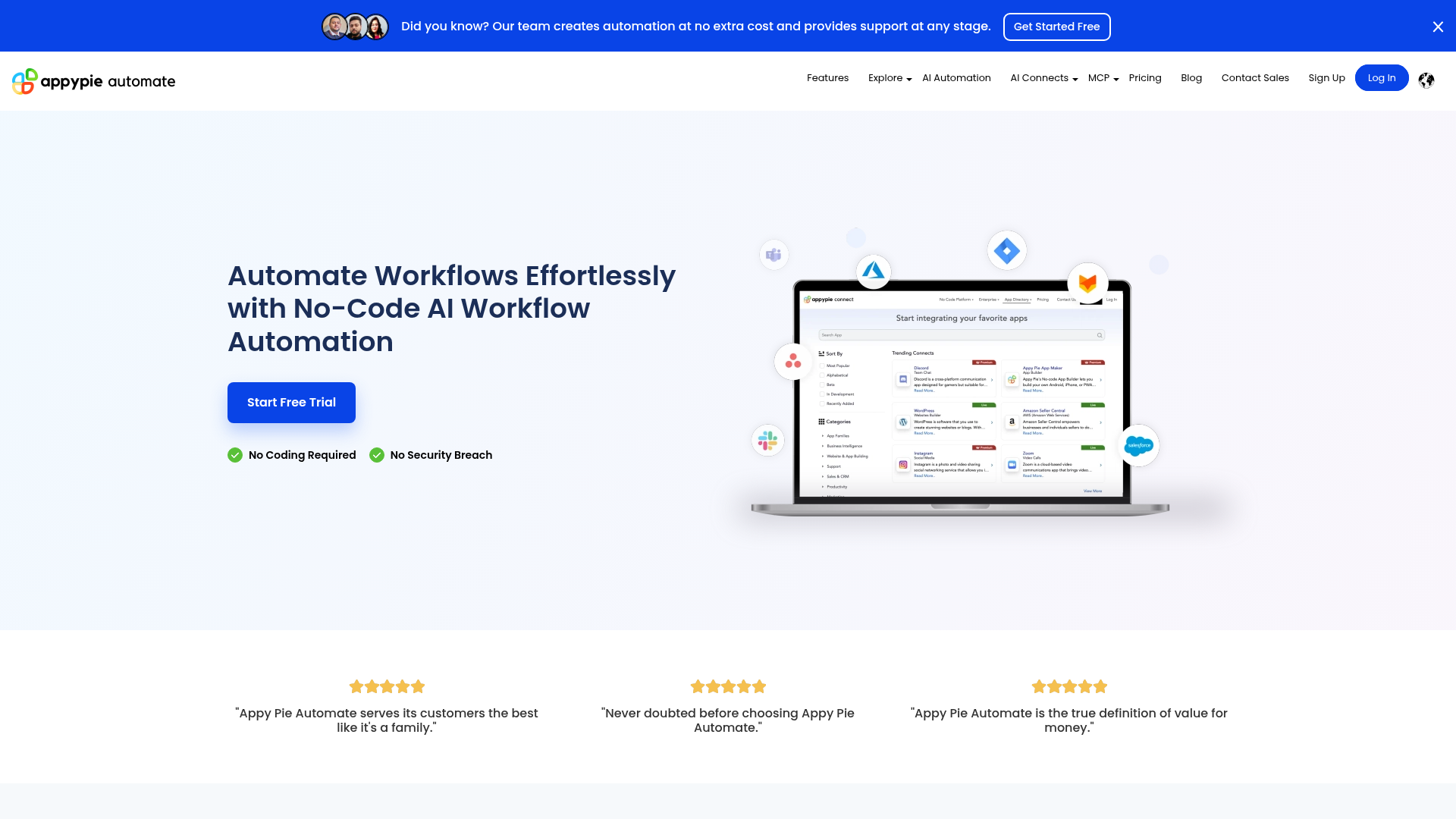Screen dimensions: 1456x819
Task: Click the Salesforce icon near the laptop
Action: [1138, 445]
